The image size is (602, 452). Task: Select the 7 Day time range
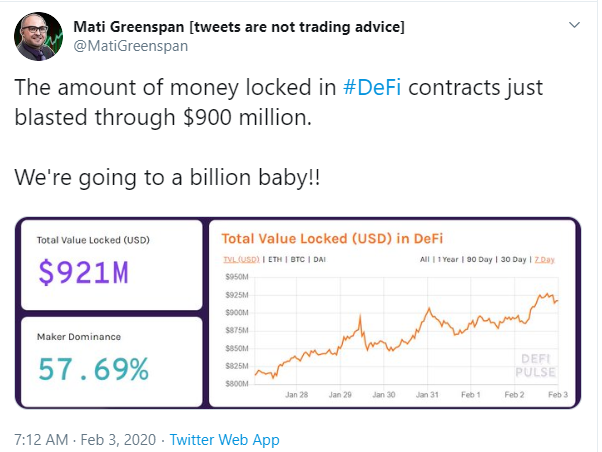544,260
